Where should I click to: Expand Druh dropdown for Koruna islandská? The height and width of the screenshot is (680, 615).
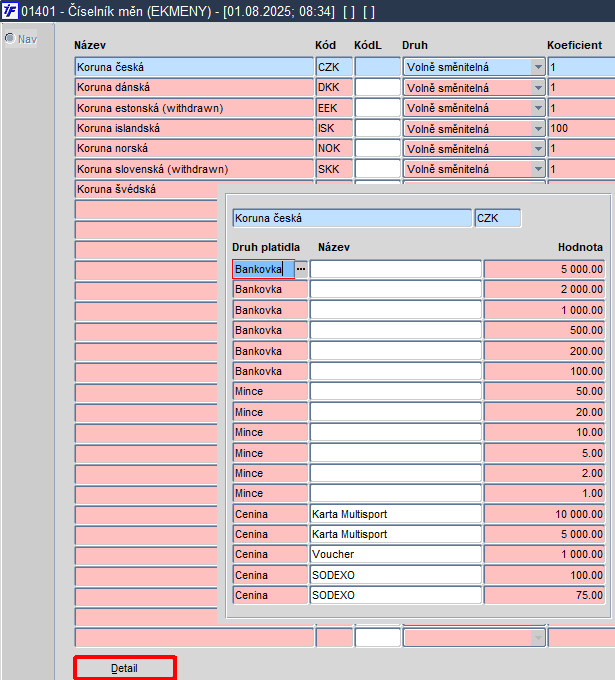(538, 128)
